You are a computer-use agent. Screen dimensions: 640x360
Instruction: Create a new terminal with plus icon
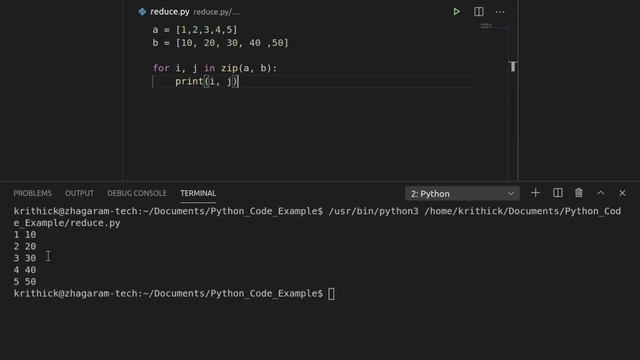pos(536,193)
